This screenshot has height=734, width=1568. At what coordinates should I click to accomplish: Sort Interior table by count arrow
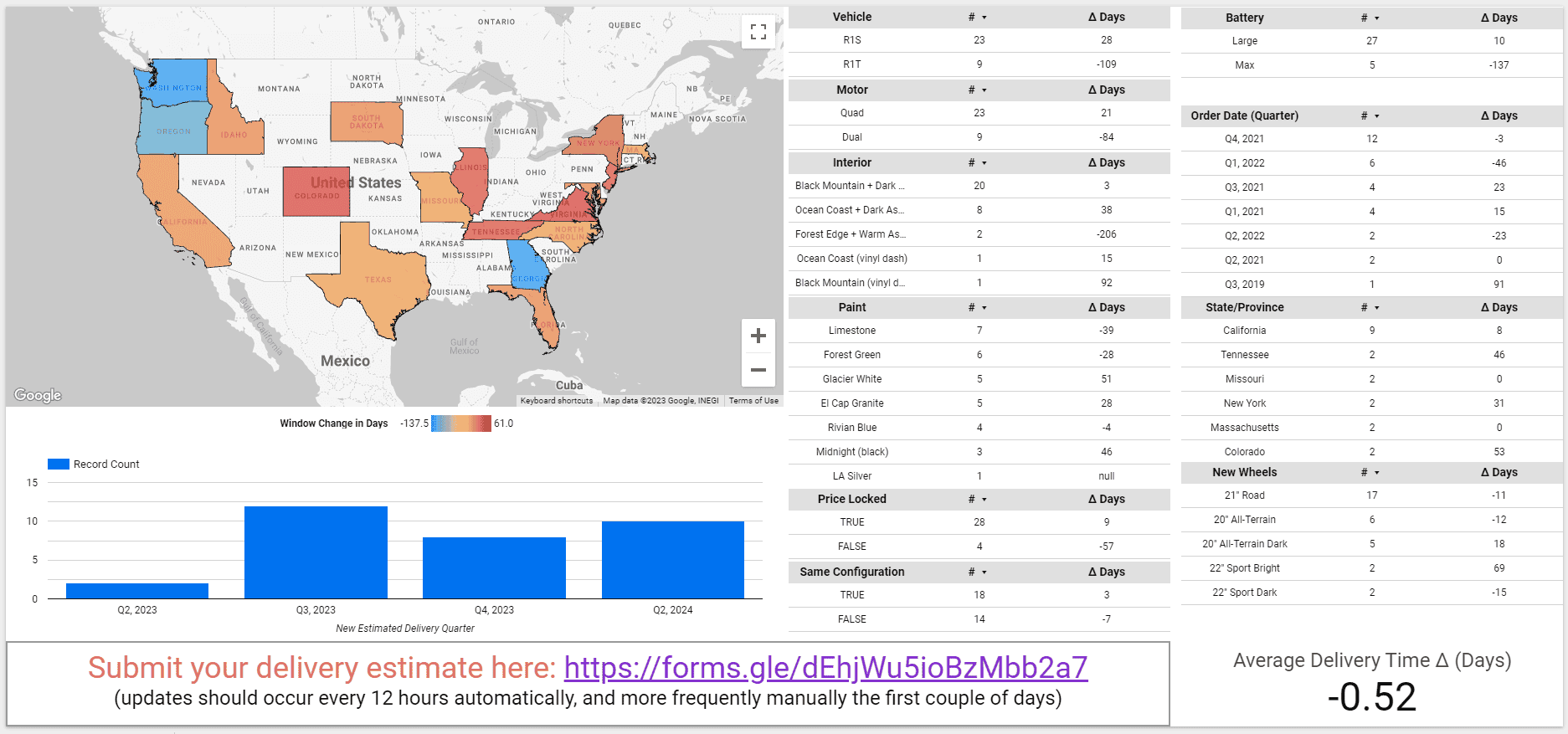point(984,163)
